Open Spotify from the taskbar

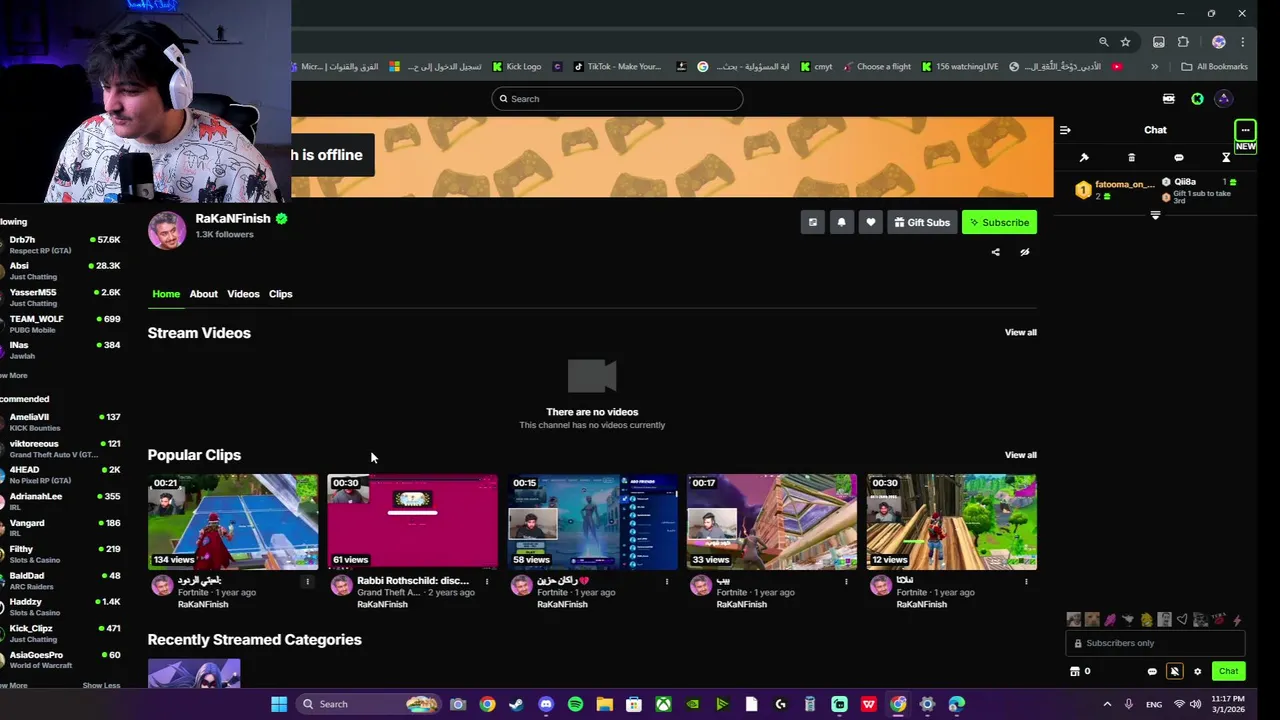[575, 704]
